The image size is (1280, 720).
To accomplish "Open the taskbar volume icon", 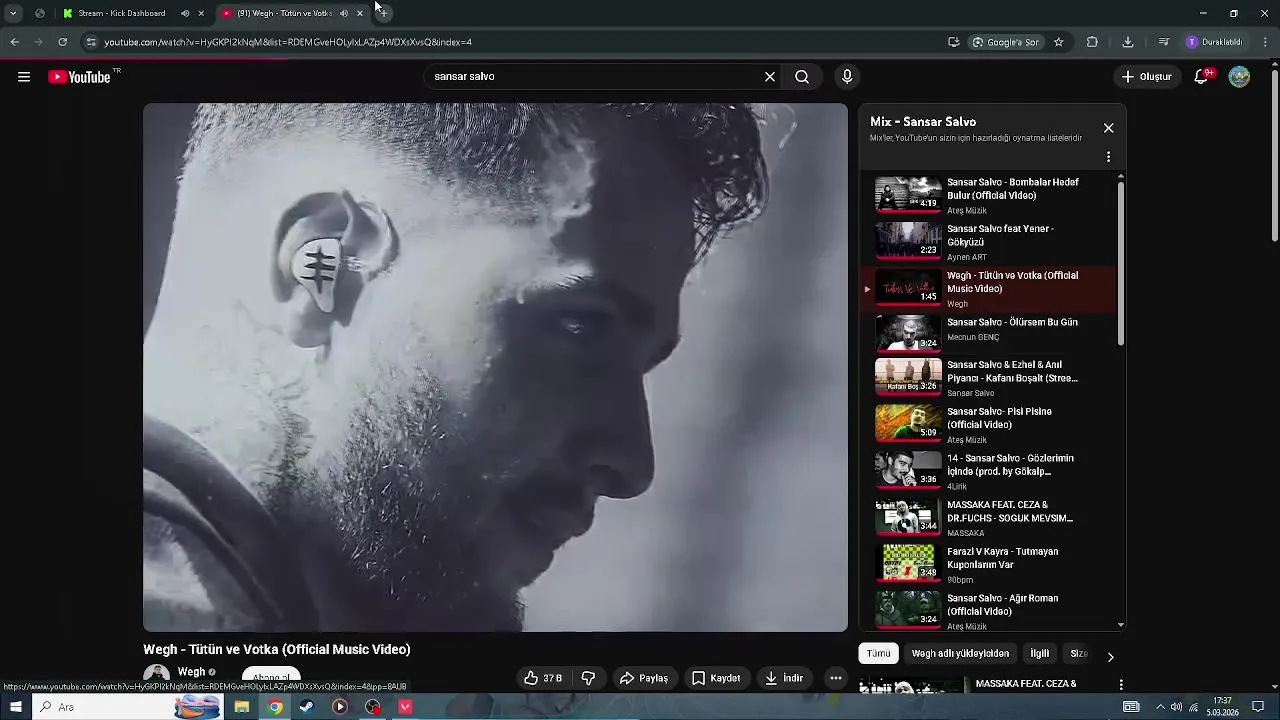I will (1176, 707).
